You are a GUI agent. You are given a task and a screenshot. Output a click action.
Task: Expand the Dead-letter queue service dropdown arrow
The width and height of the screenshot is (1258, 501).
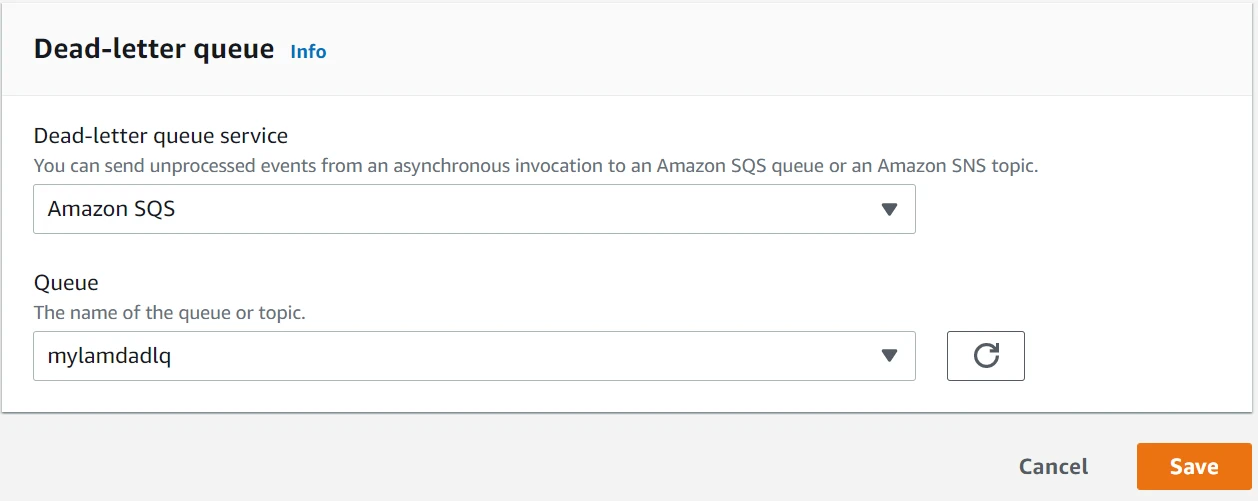(888, 209)
